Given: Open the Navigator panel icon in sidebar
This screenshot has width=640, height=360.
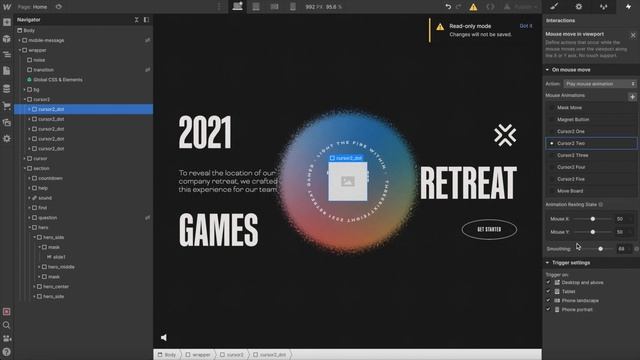Looking at the screenshot, I should click(7, 54).
